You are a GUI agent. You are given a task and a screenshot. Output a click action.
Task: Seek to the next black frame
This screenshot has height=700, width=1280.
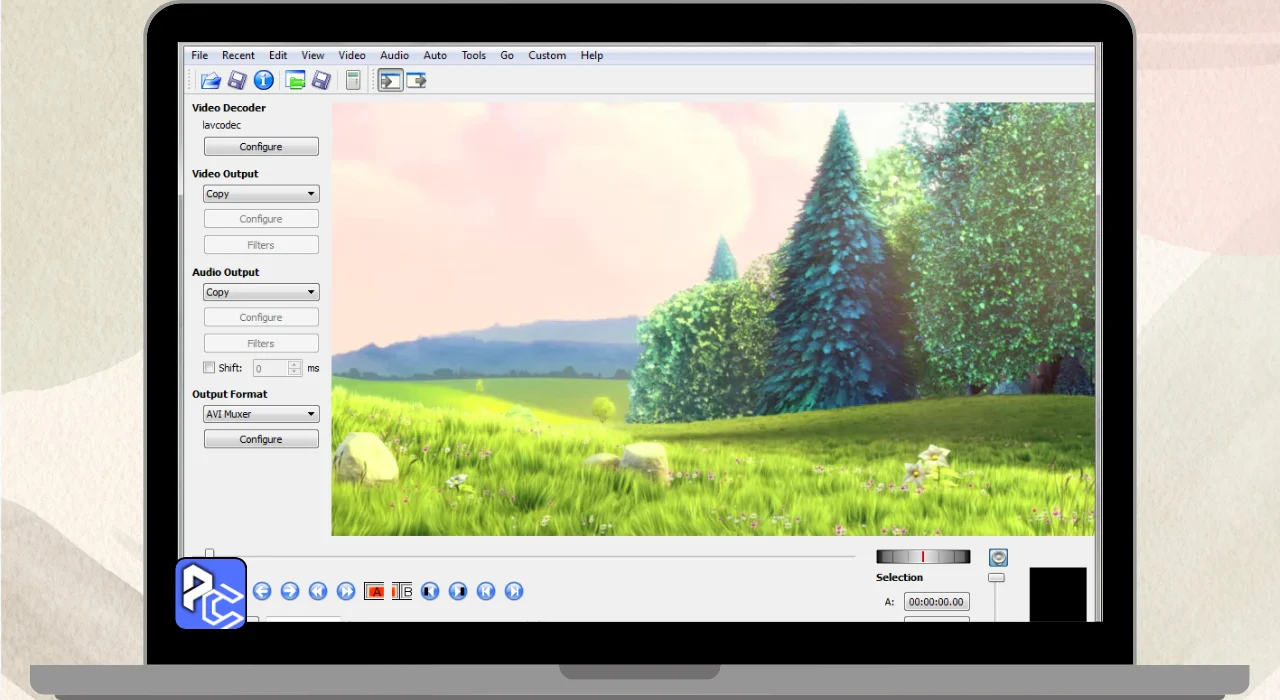458,591
